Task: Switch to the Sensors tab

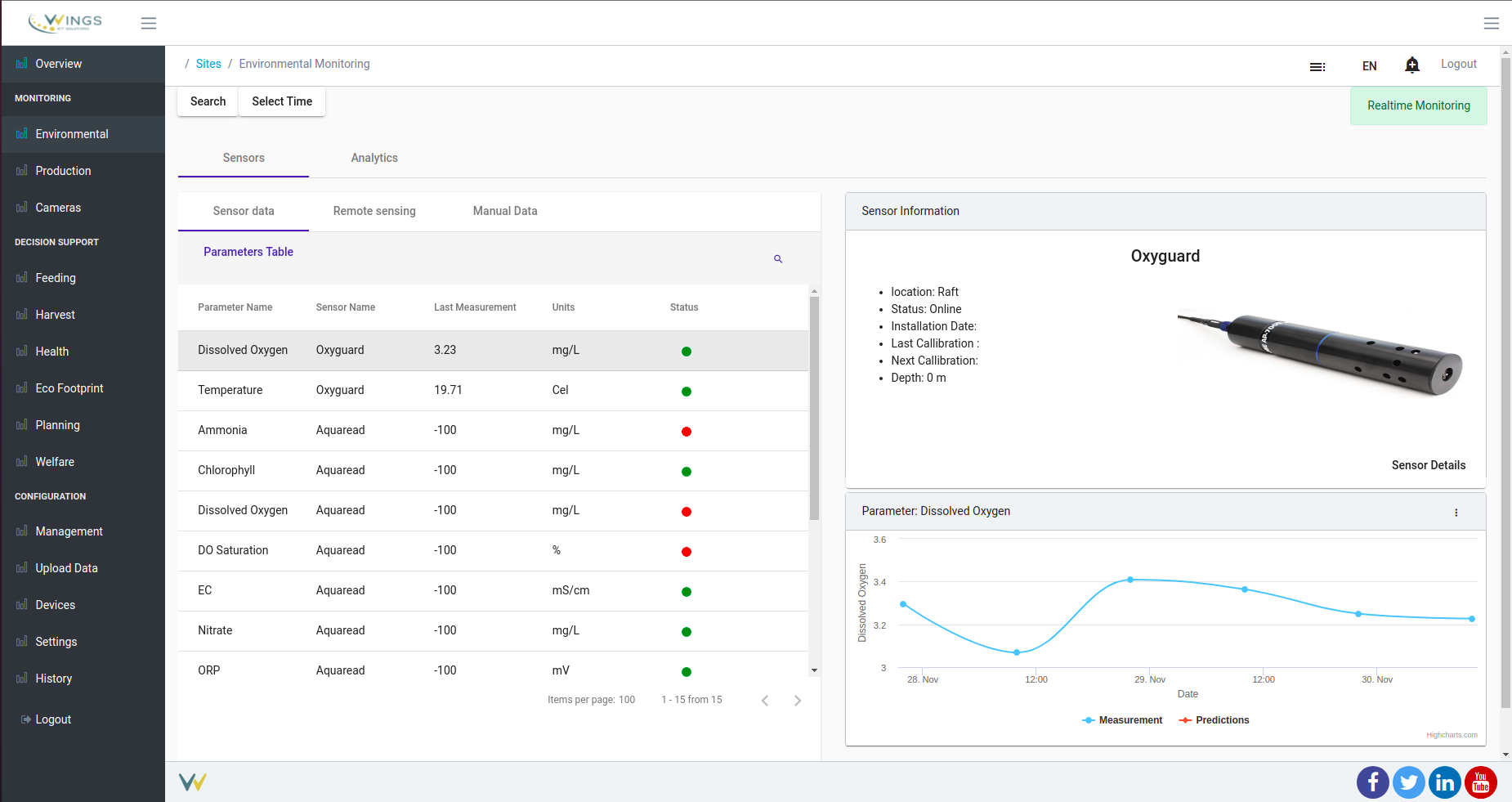Action: [x=244, y=158]
